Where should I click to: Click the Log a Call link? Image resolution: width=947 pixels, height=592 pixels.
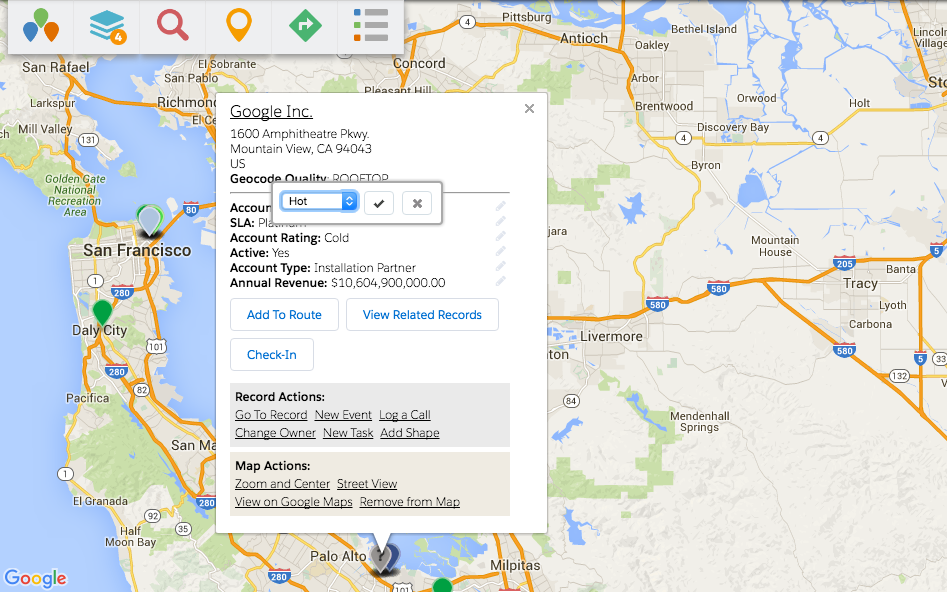(405, 415)
